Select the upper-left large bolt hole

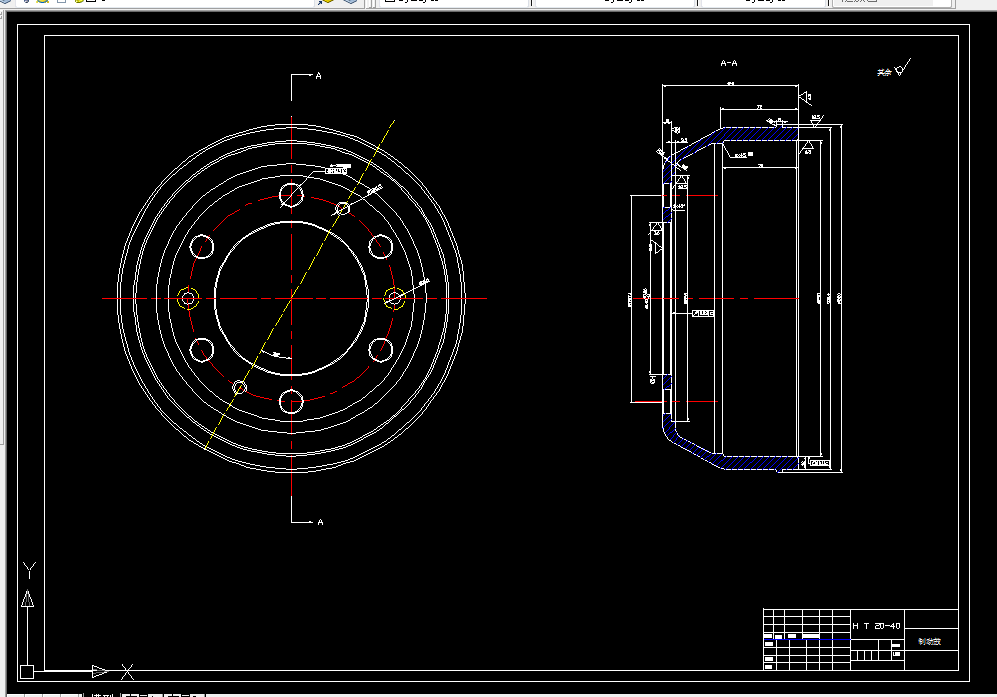pyautogui.click(x=202, y=247)
